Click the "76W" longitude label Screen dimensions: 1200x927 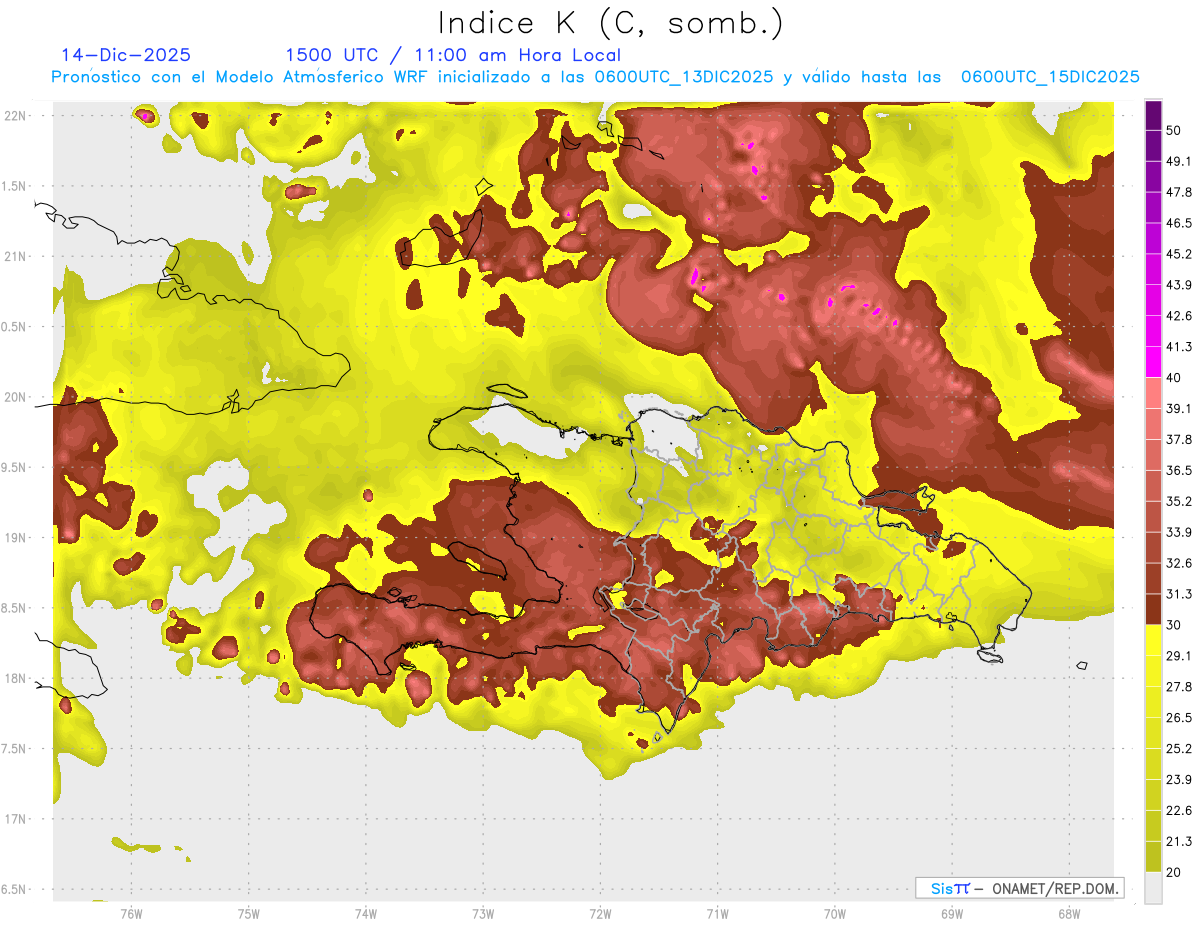(131, 914)
